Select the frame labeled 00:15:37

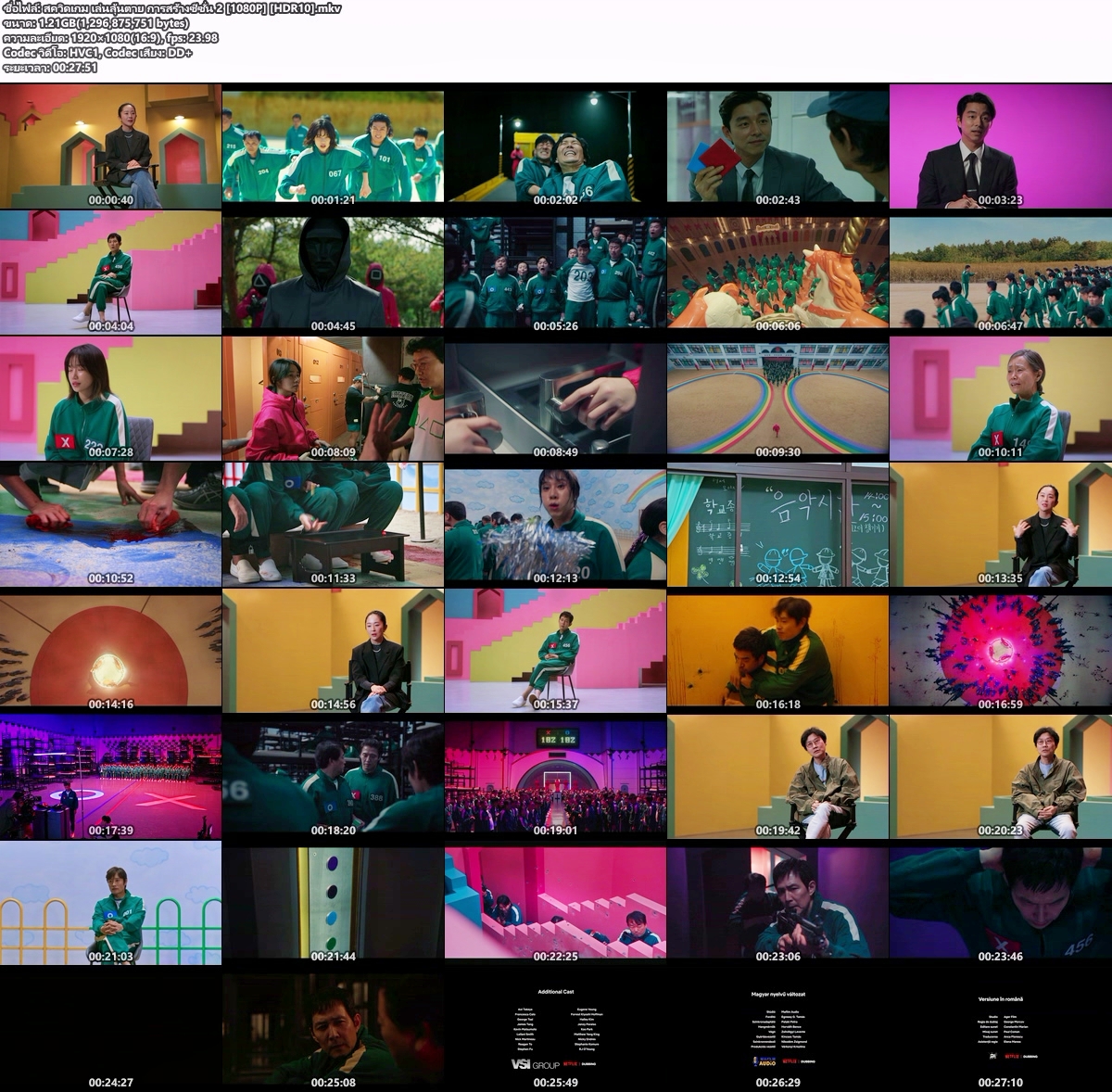pos(555,651)
